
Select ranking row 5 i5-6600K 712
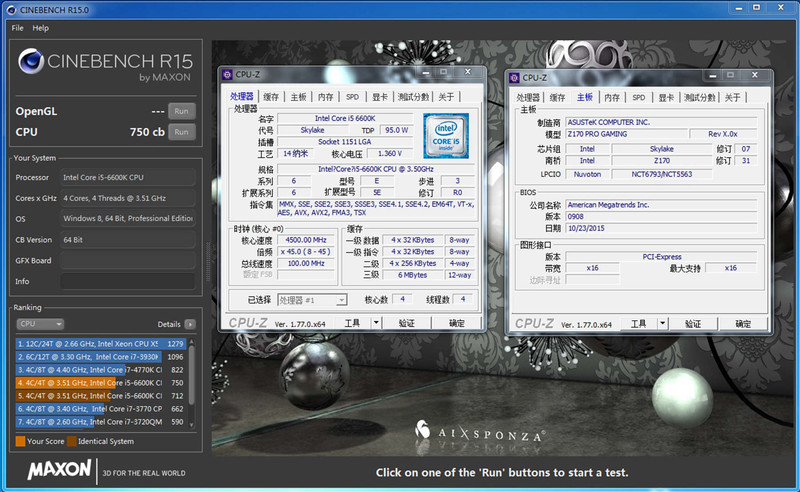tap(101, 396)
